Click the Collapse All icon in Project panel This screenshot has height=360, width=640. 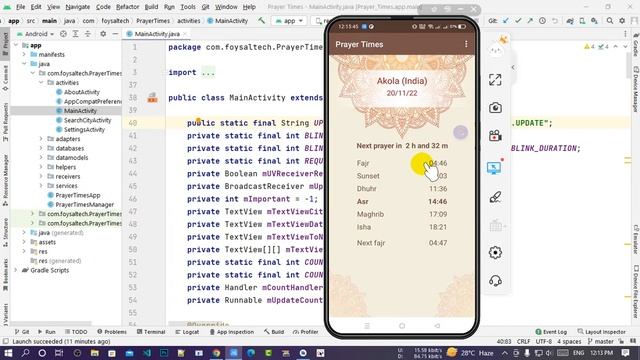(88, 34)
